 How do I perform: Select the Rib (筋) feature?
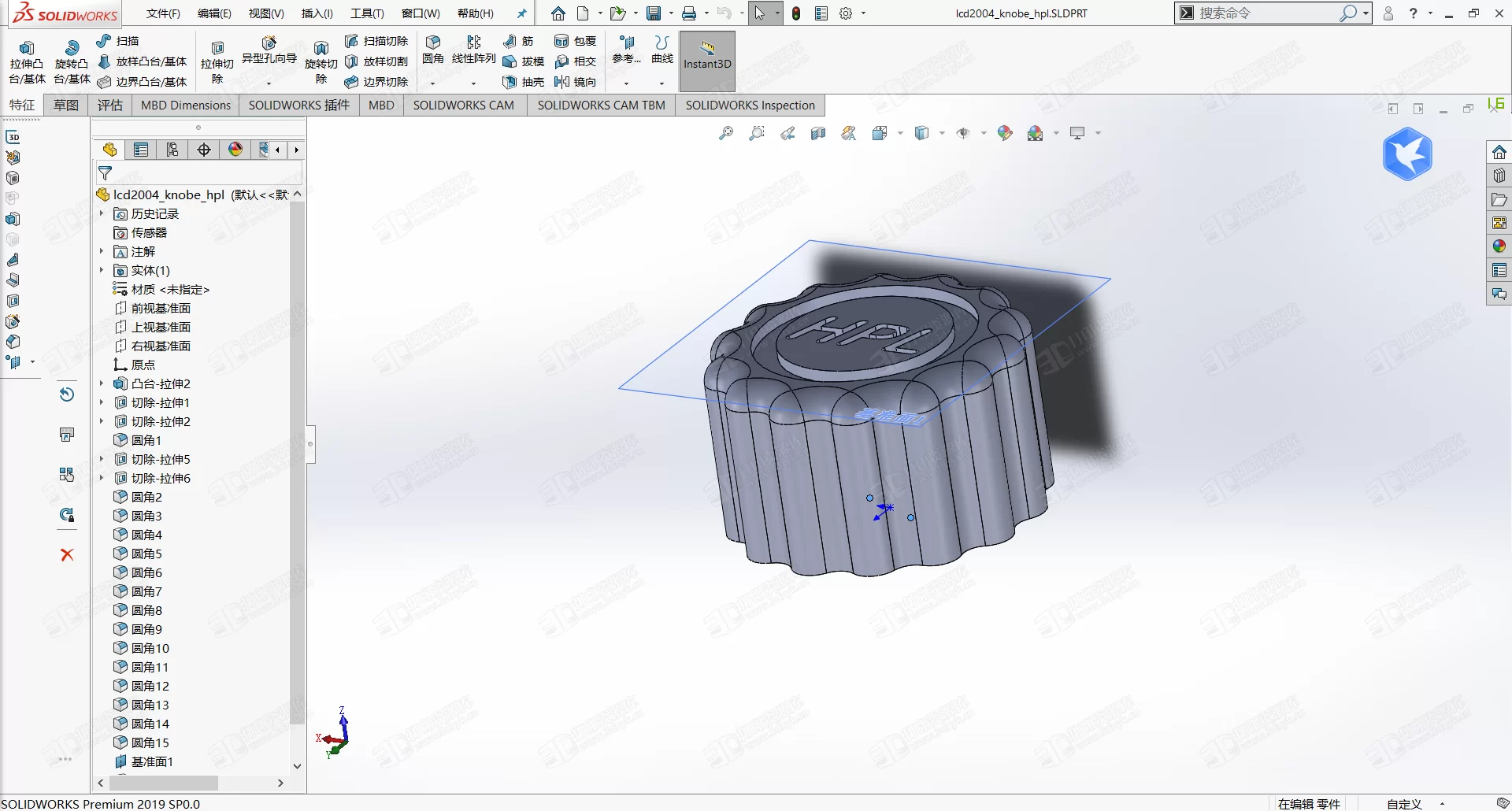[x=518, y=41]
